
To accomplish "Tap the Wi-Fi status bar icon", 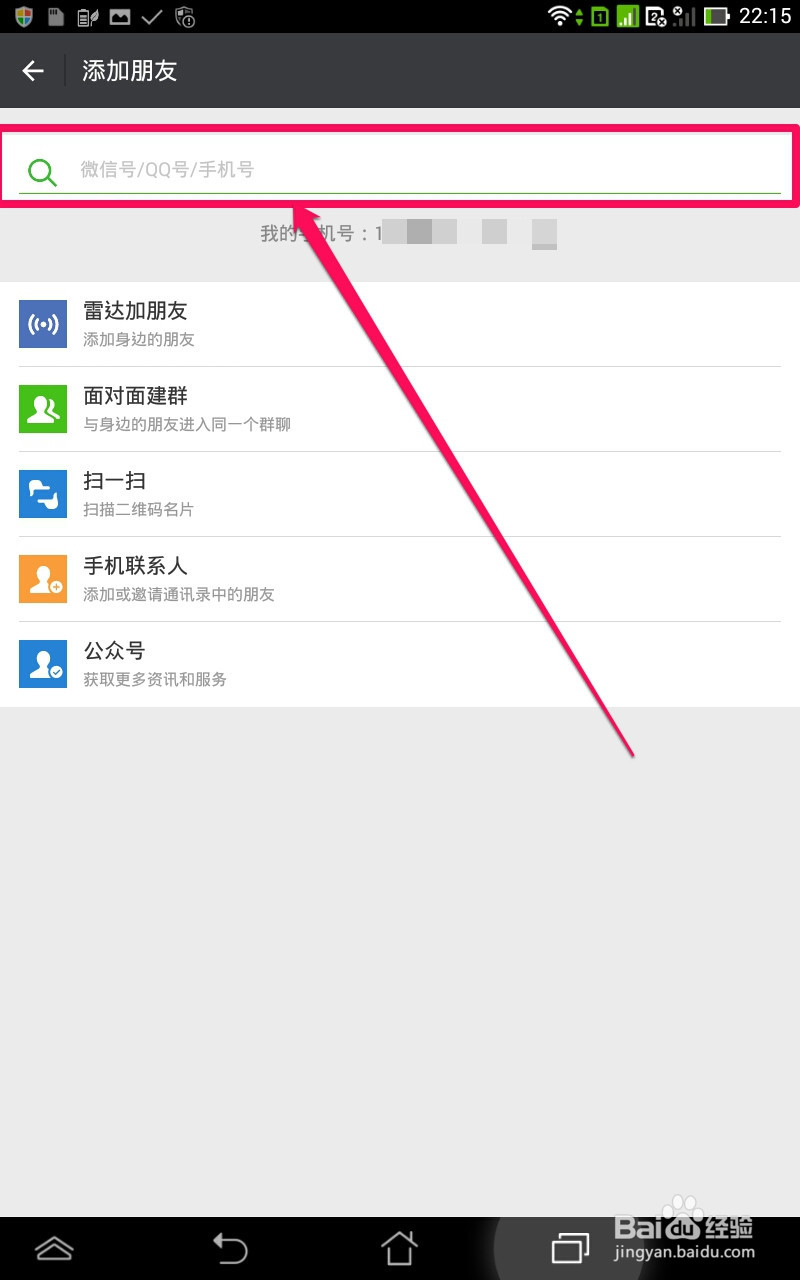I will tap(560, 16).
